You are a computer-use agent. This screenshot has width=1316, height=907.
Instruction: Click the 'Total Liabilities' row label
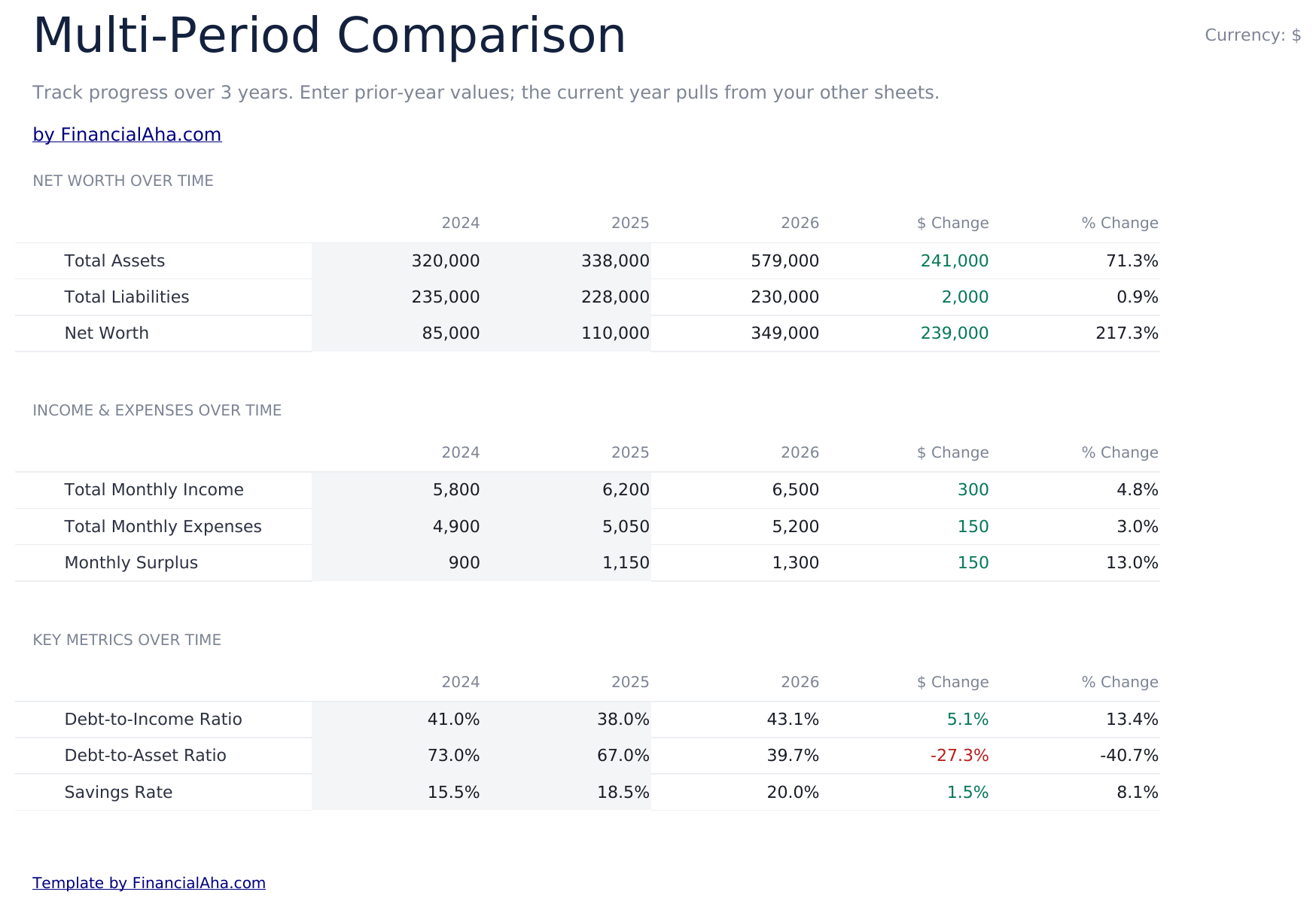[x=126, y=297]
